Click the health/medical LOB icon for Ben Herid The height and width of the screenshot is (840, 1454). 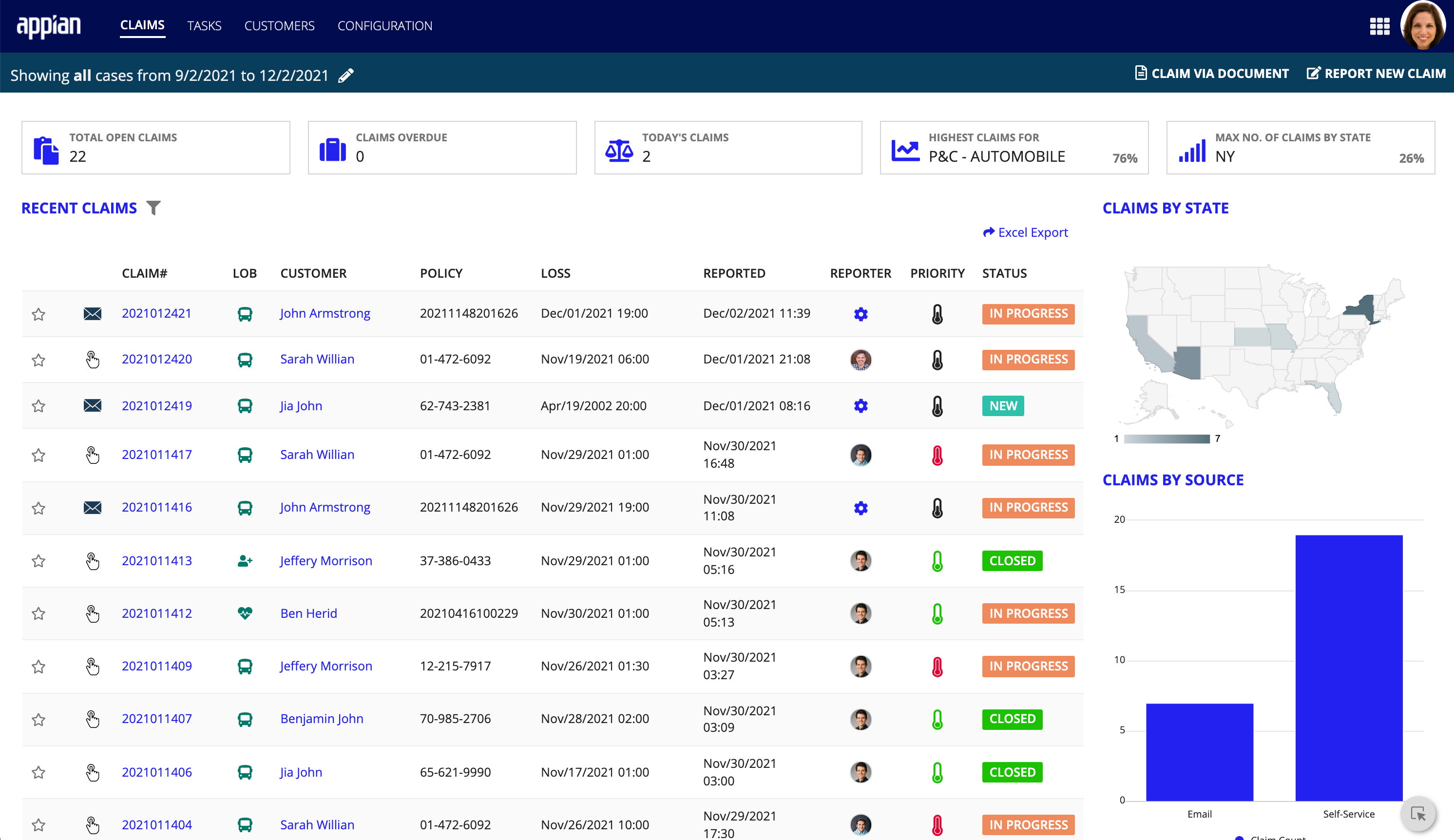pos(244,613)
